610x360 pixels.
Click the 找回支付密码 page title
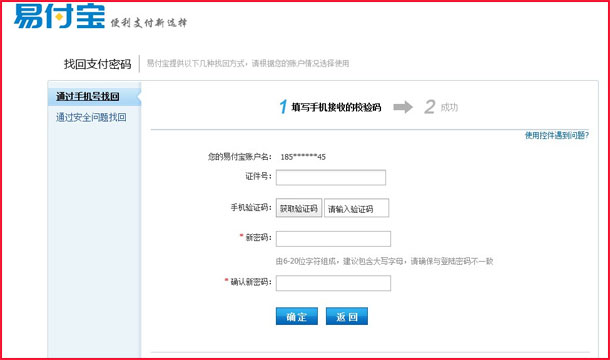[98, 64]
